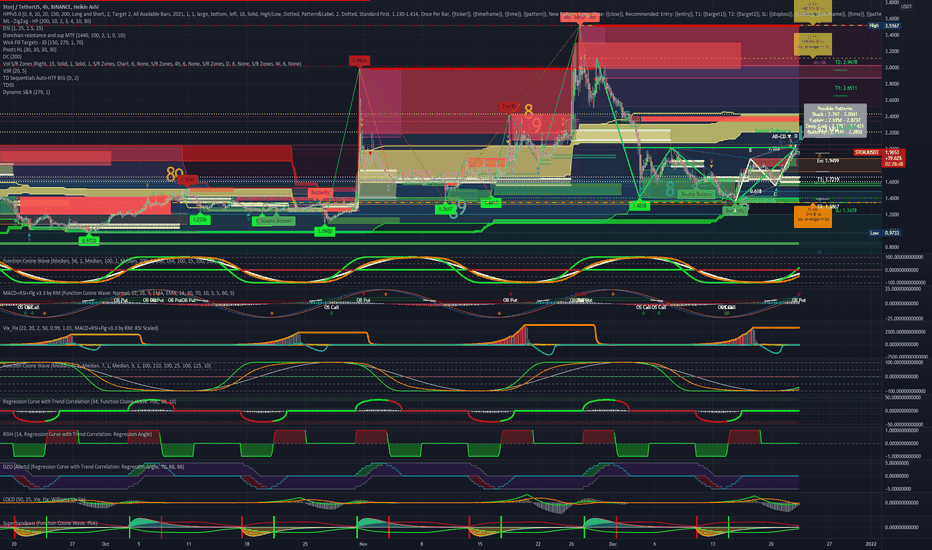Click the RSIH pane legend
Screen dimensions: 932x550
coord(77,434)
